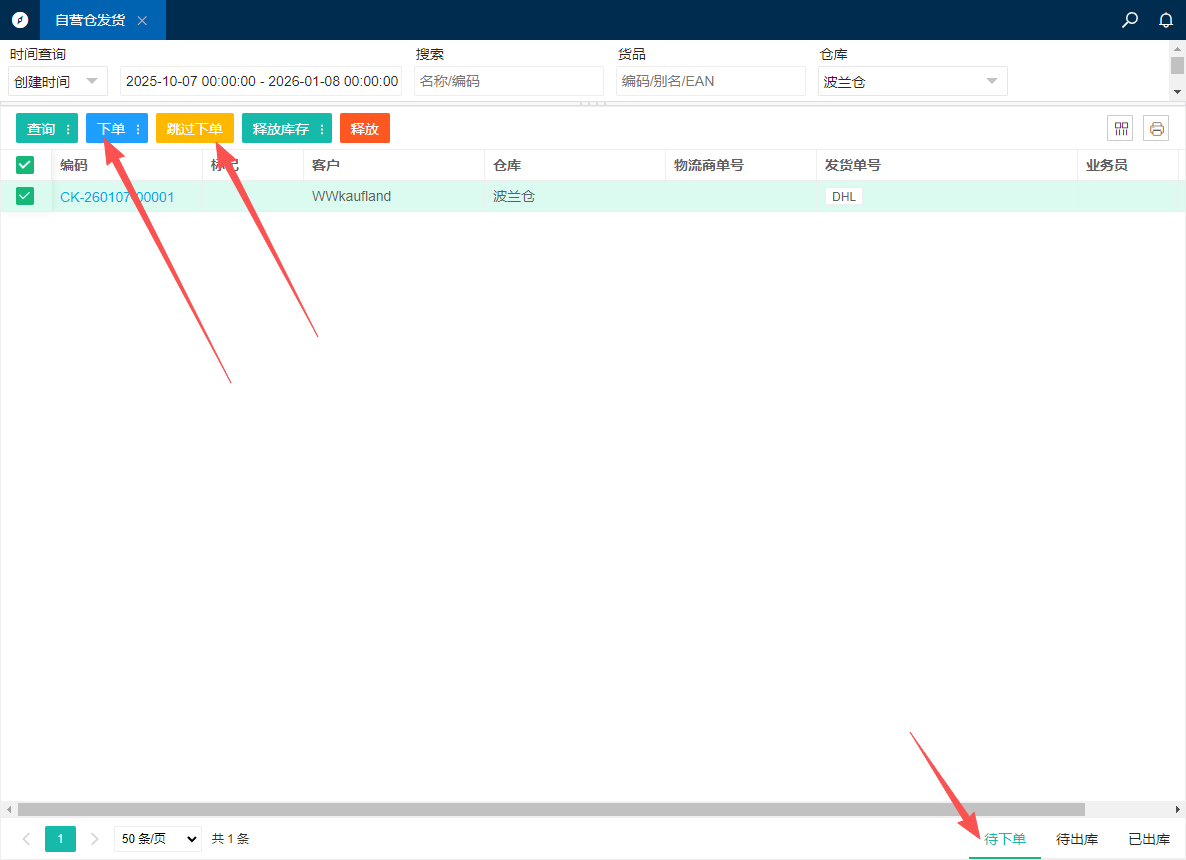
Task: Open more options beside the 查询 button
Action: tap(68, 129)
